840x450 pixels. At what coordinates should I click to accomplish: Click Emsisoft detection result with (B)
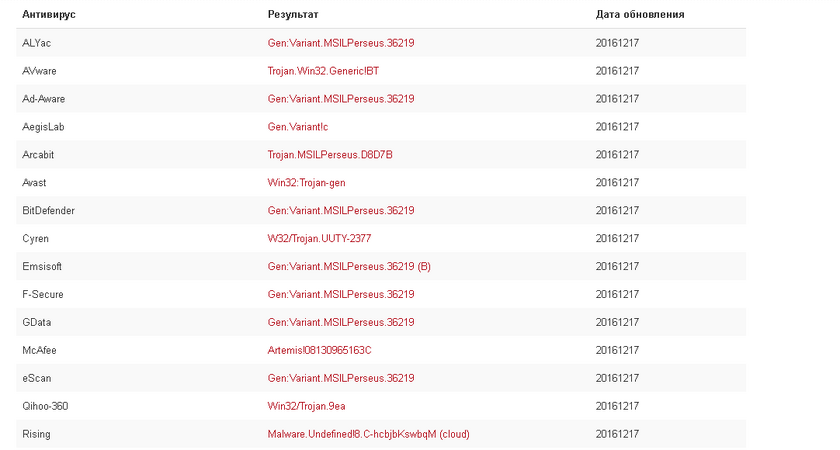[x=349, y=267]
